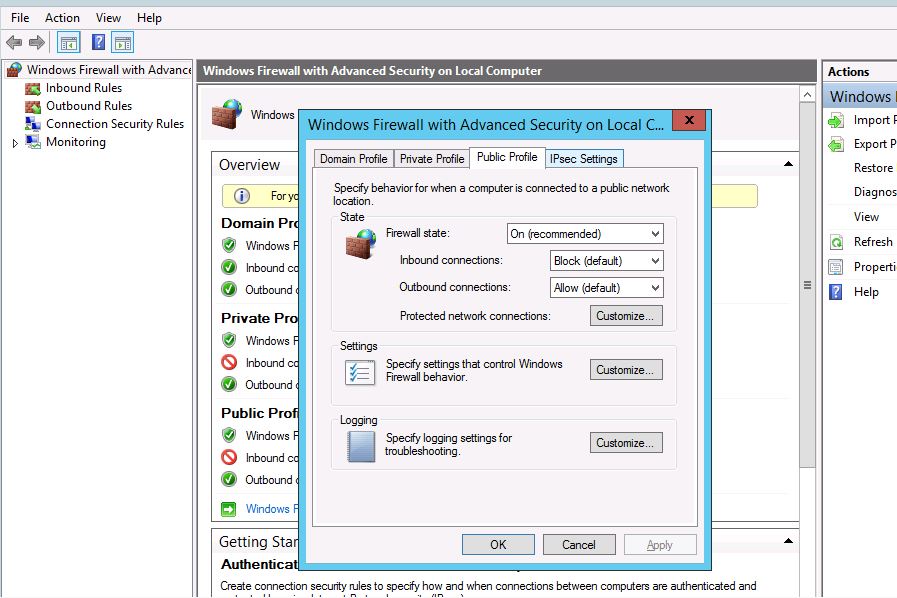Collapse the Overview section
The height and width of the screenshot is (598, 897).
tap(788, 164)
